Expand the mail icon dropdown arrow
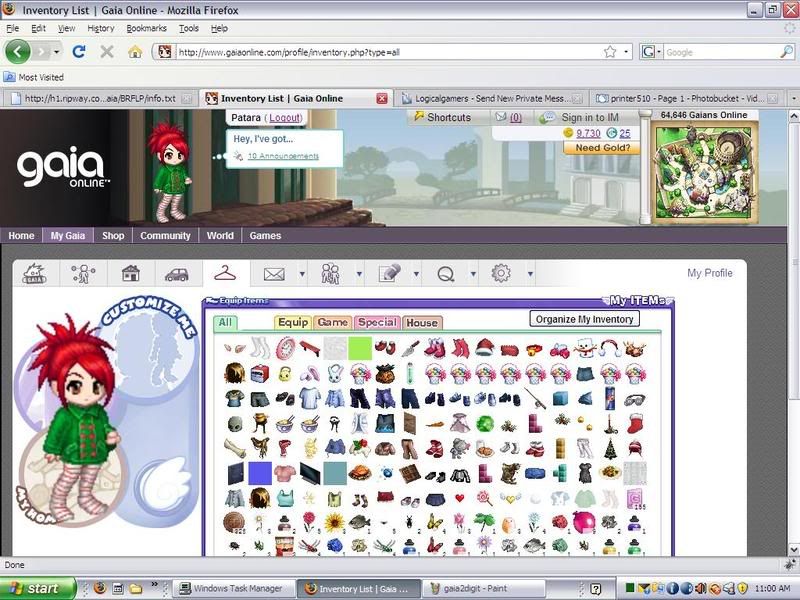 click(x=302, y=274)
